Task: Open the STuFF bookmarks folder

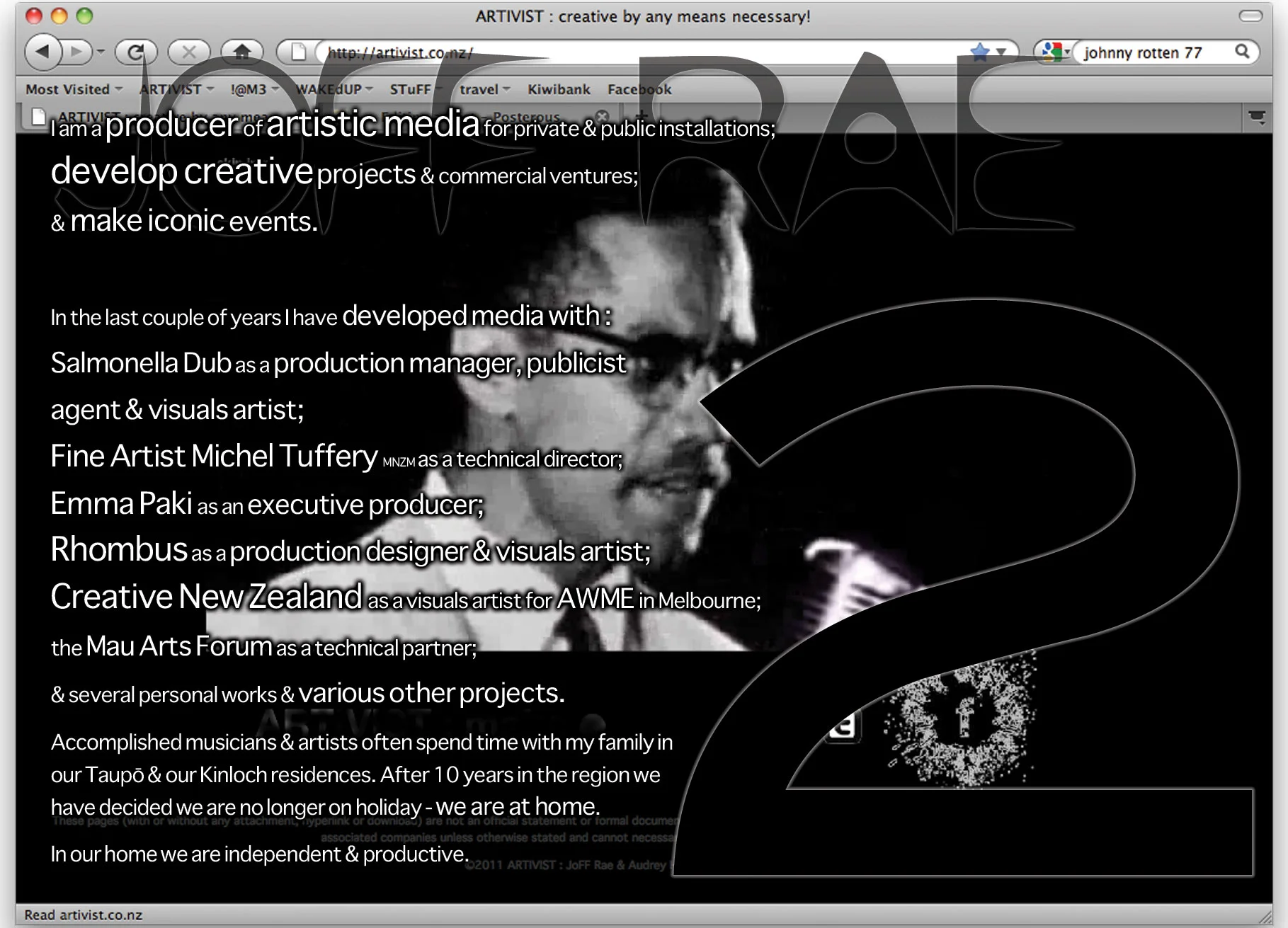Action: tap(415, 89)
